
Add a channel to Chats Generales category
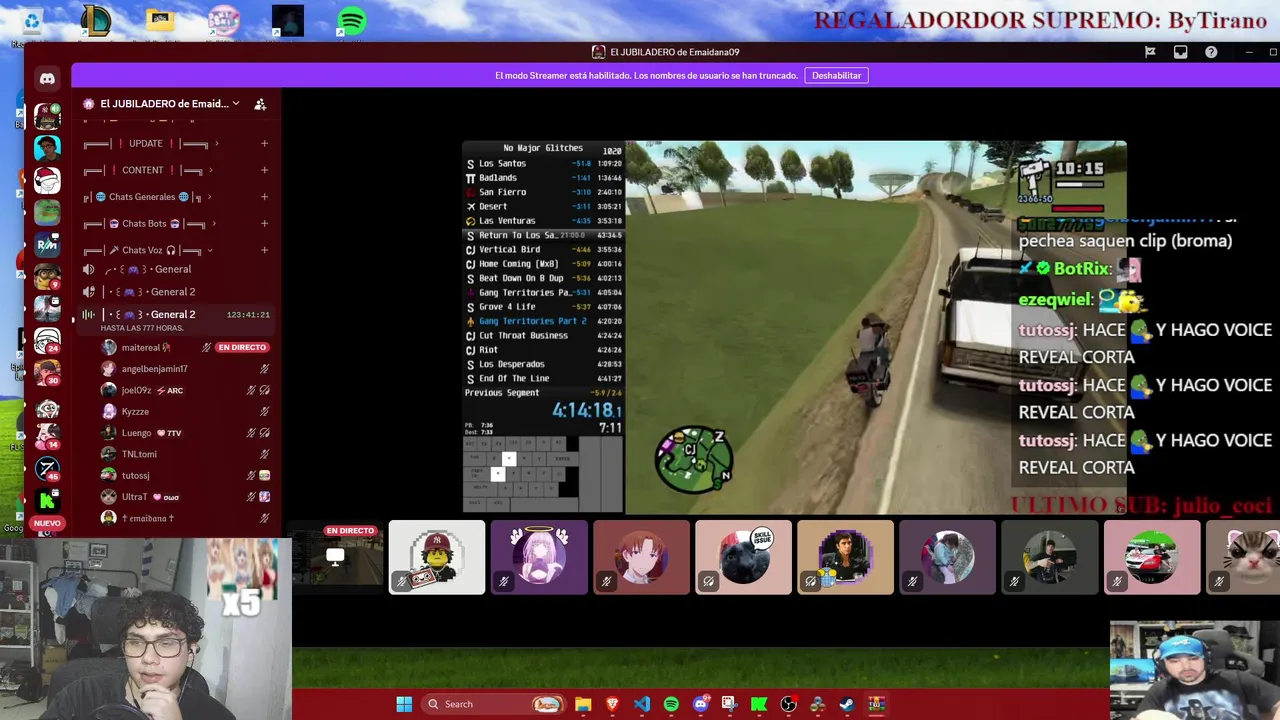[264, 197]
